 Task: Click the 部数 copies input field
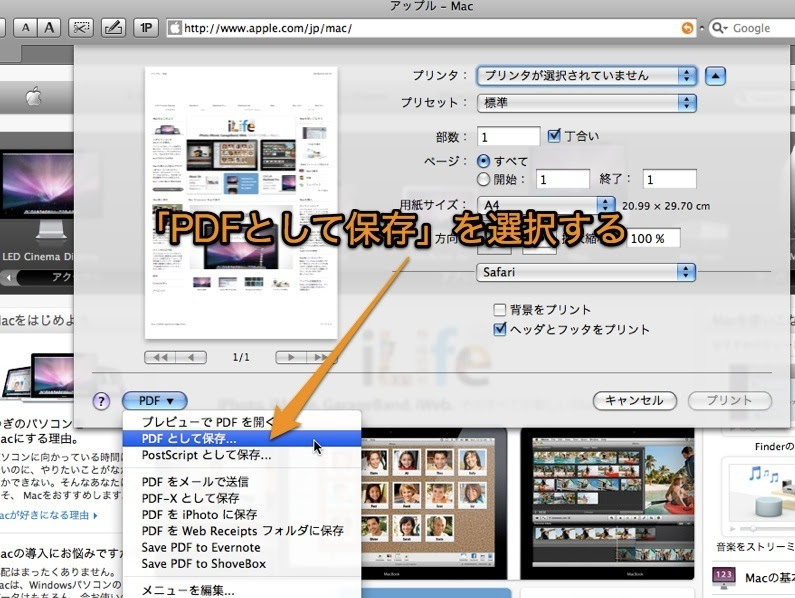(x=509, y=137)
